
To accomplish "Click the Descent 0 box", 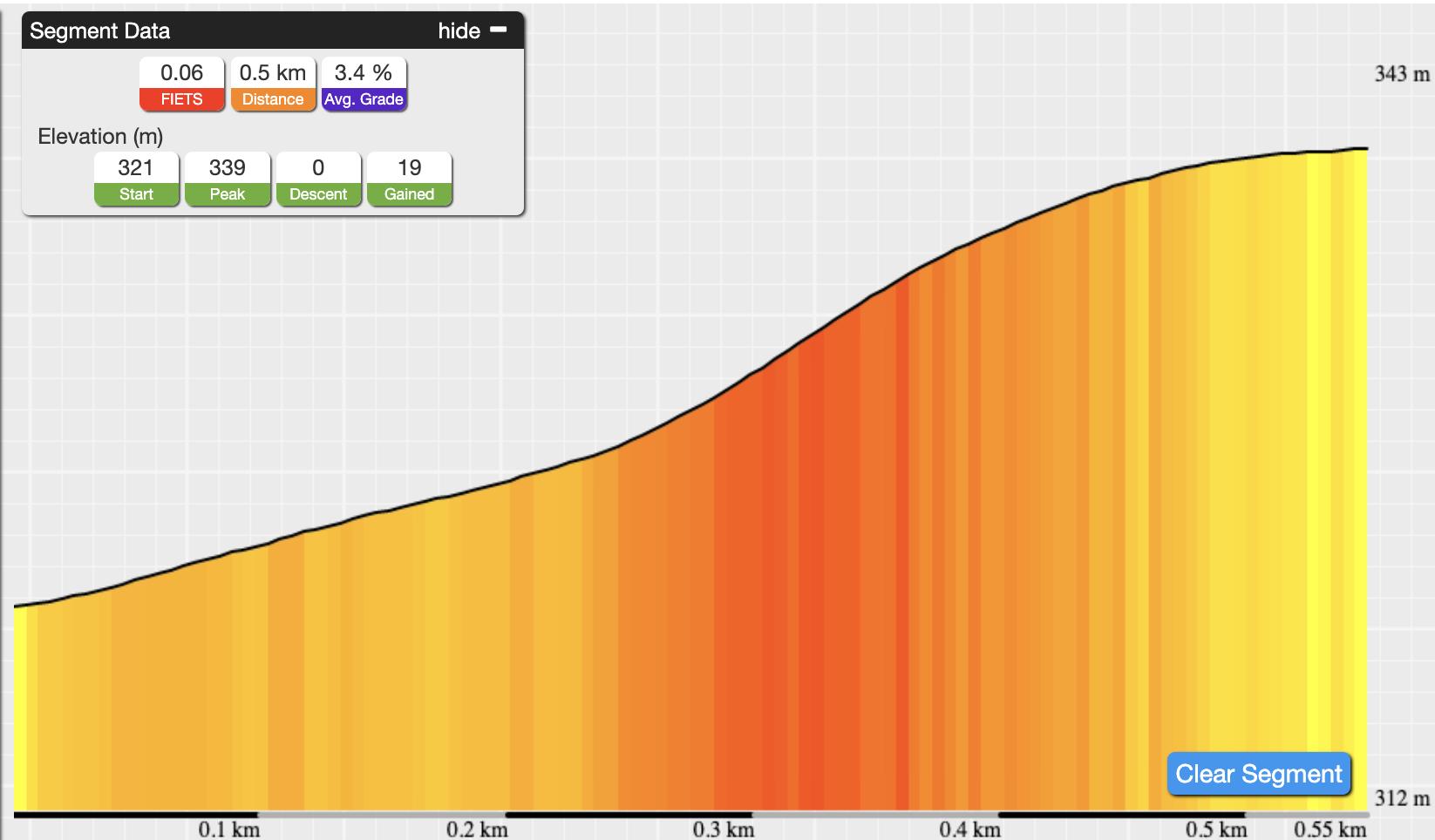I will point(318,179).
